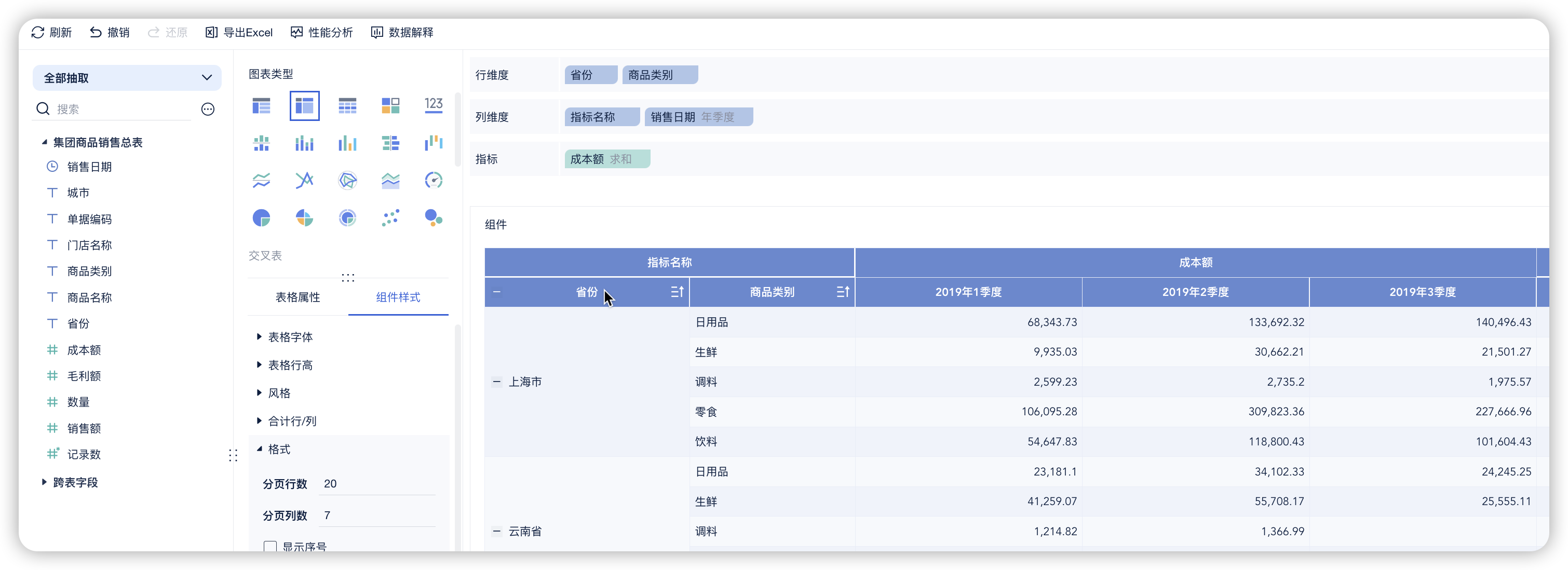The image size is (1568, 570).
Task: Select the radar chart type
Action: [x=347, y=180]
